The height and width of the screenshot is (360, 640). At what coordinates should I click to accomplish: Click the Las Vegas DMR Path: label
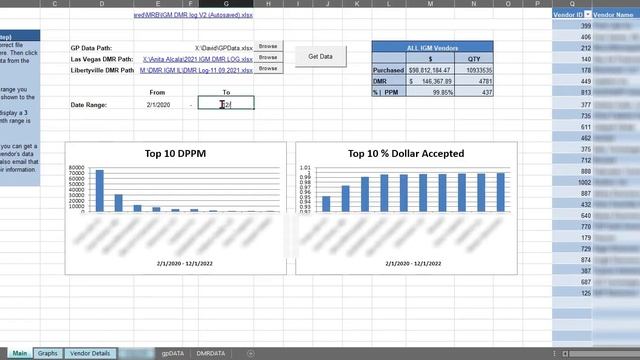(x=102, y=59)
